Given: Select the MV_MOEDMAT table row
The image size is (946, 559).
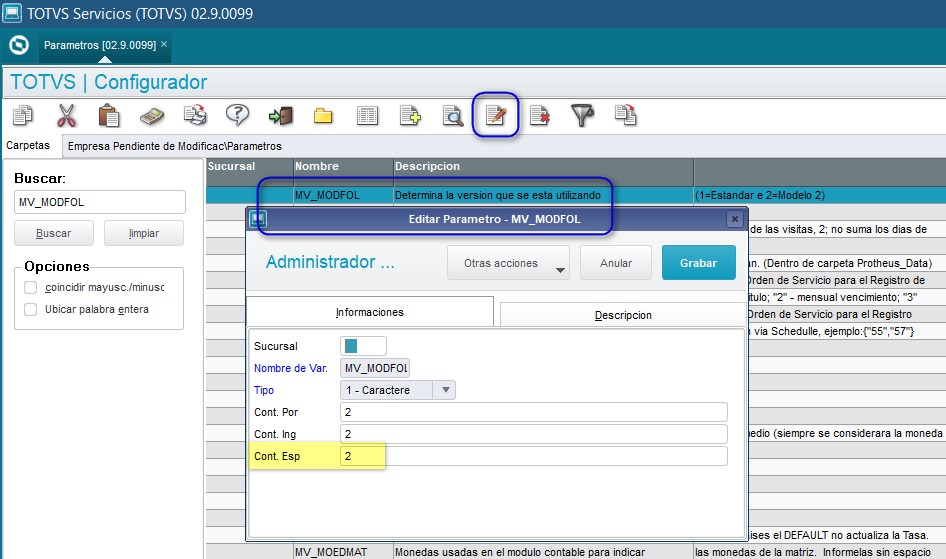Looking at the screenshot, I should point(576,552).
